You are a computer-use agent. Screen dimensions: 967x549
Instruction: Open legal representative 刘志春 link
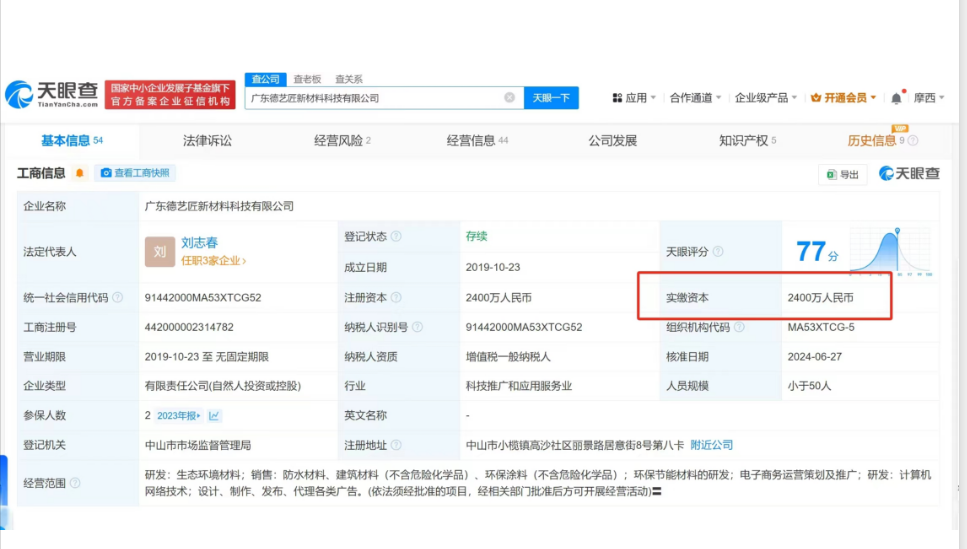(199, 243)
